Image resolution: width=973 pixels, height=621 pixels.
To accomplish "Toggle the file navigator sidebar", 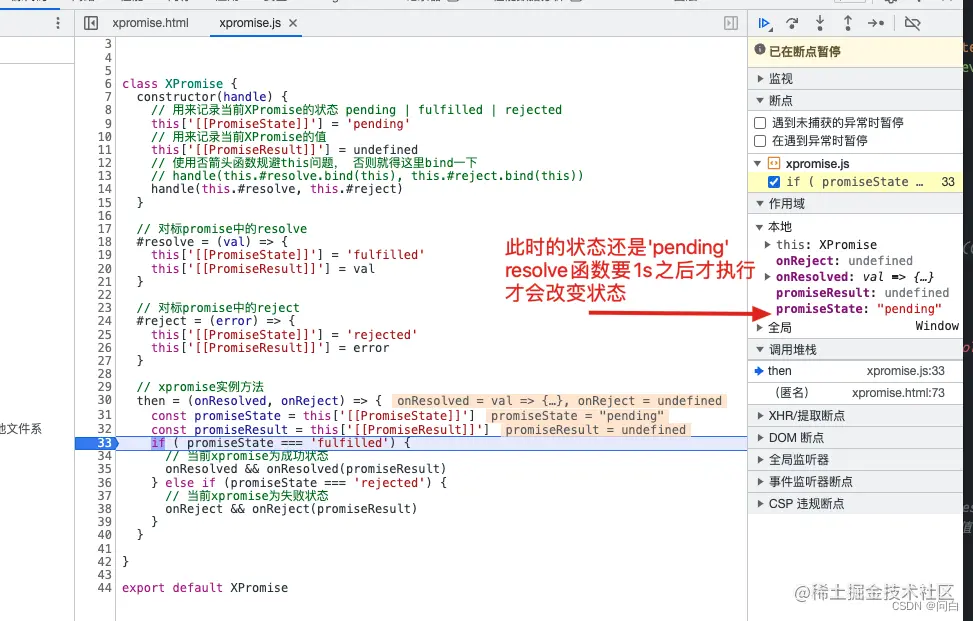I will tap(91, 23).
